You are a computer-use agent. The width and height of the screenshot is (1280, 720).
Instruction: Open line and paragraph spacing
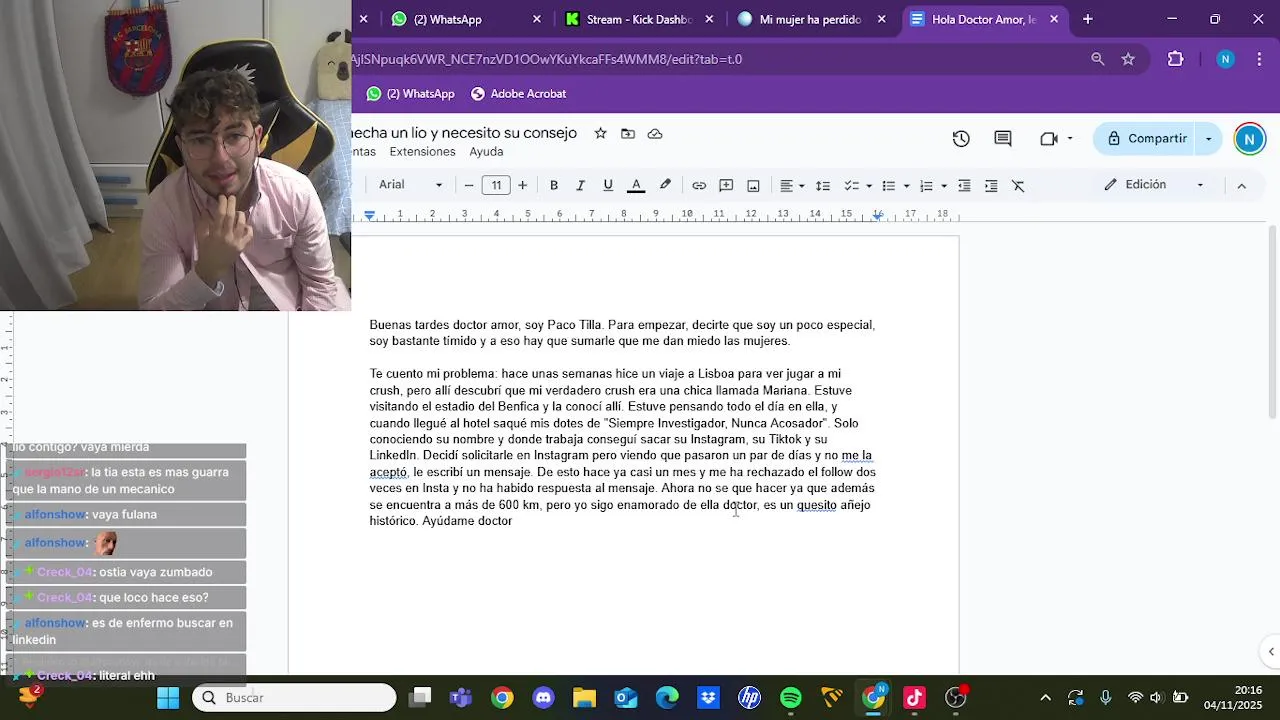822,185
